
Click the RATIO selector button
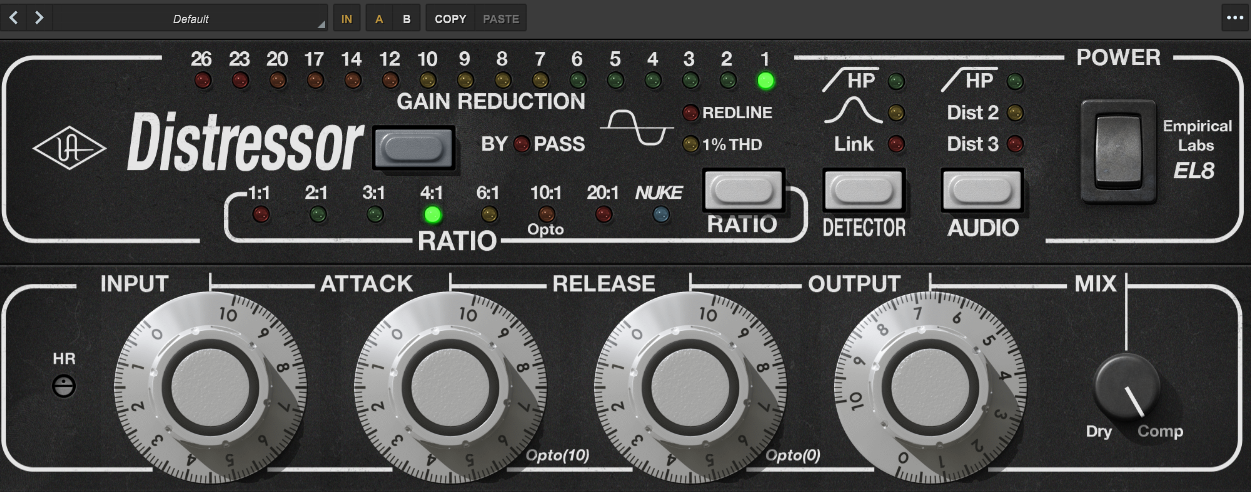(743, 188)
